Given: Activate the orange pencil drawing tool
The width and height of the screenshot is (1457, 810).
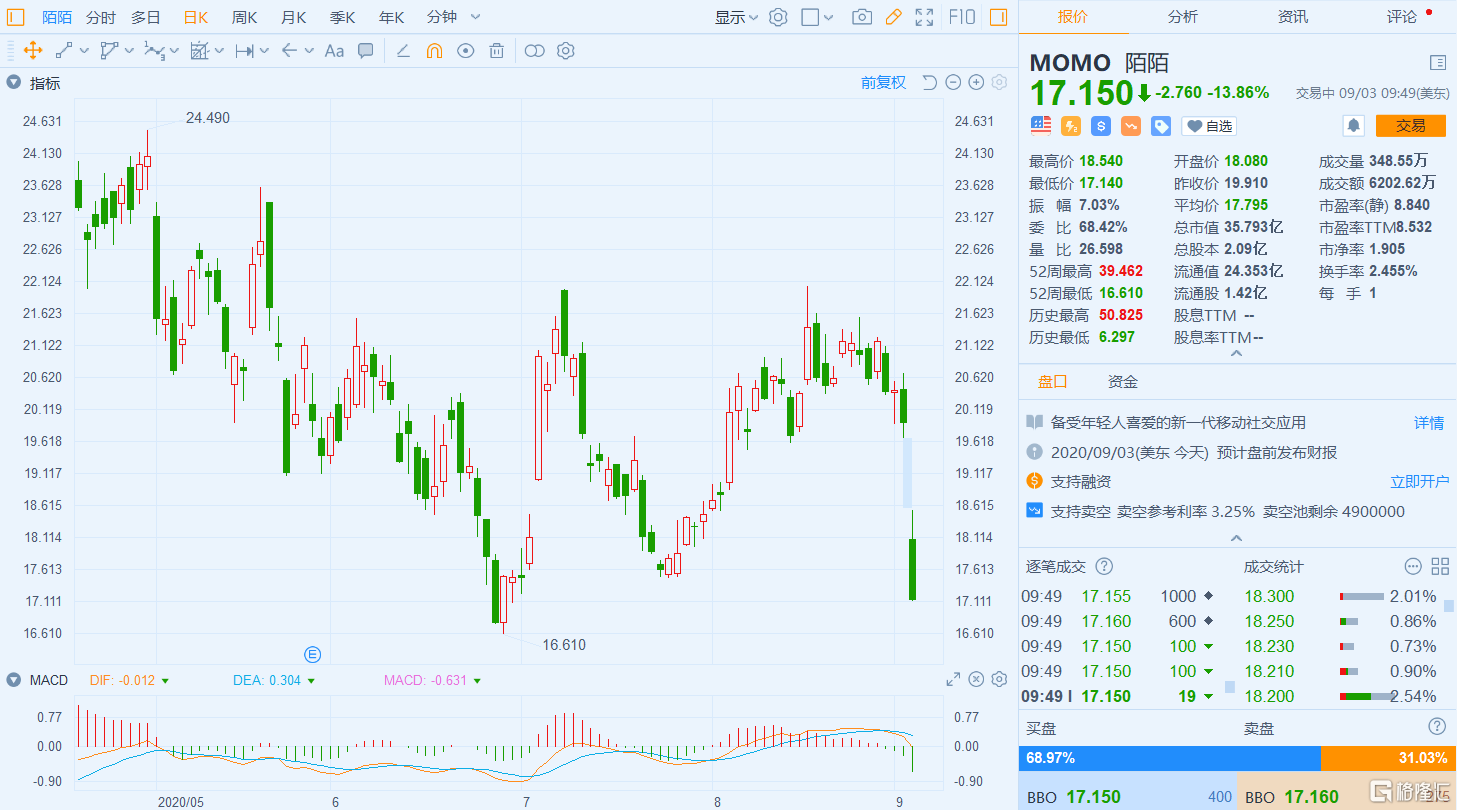Looking at the screenshot, I should [893, 17].
